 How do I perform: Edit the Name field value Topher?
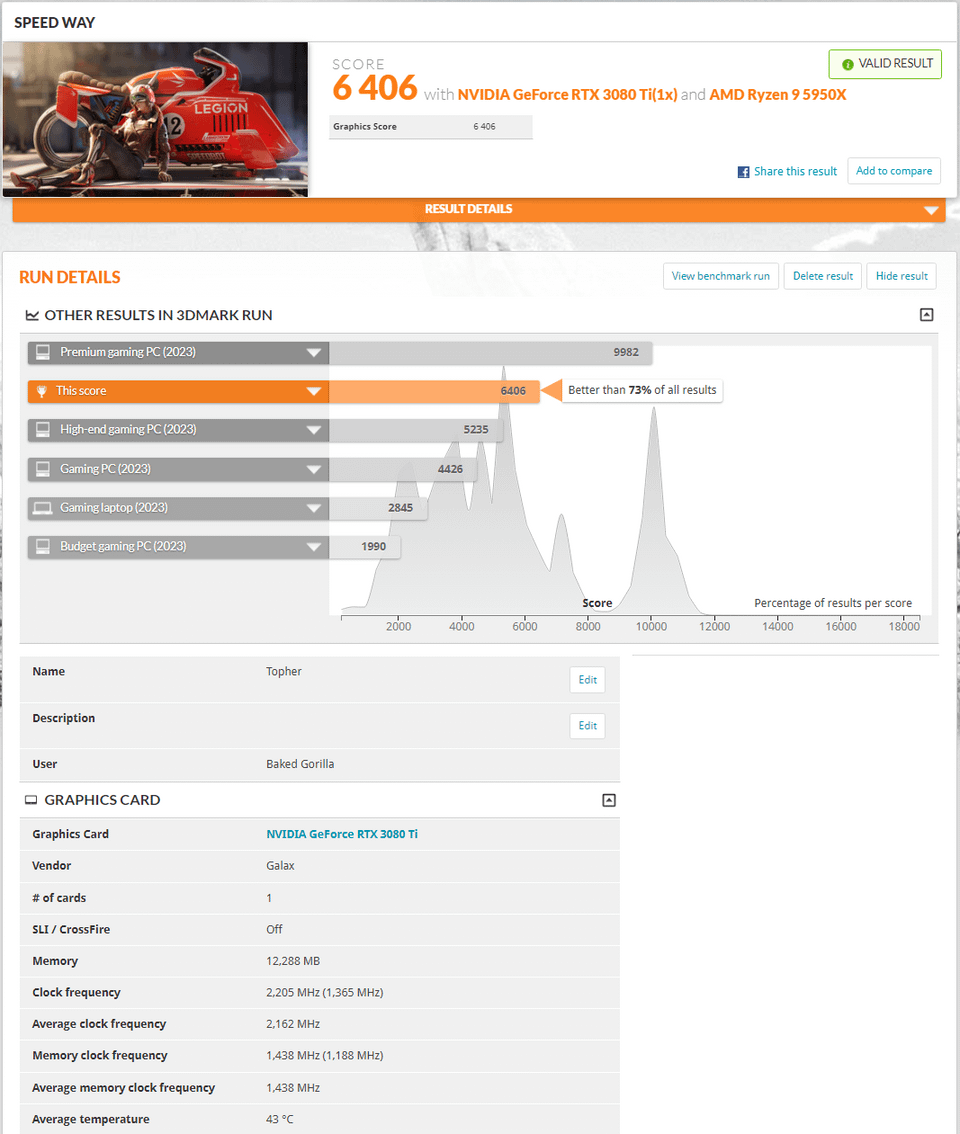coord(587,680)
